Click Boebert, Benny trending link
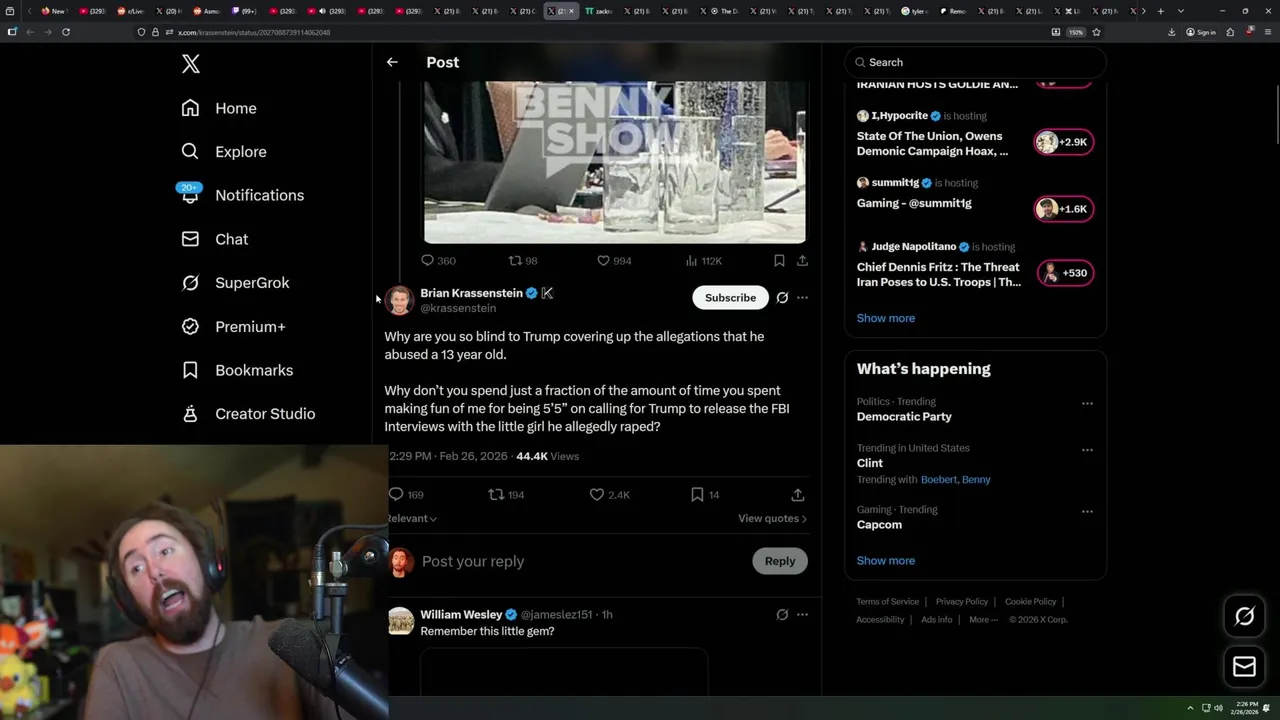Viewport: 1280px width, 720px height. click(955, 479)
